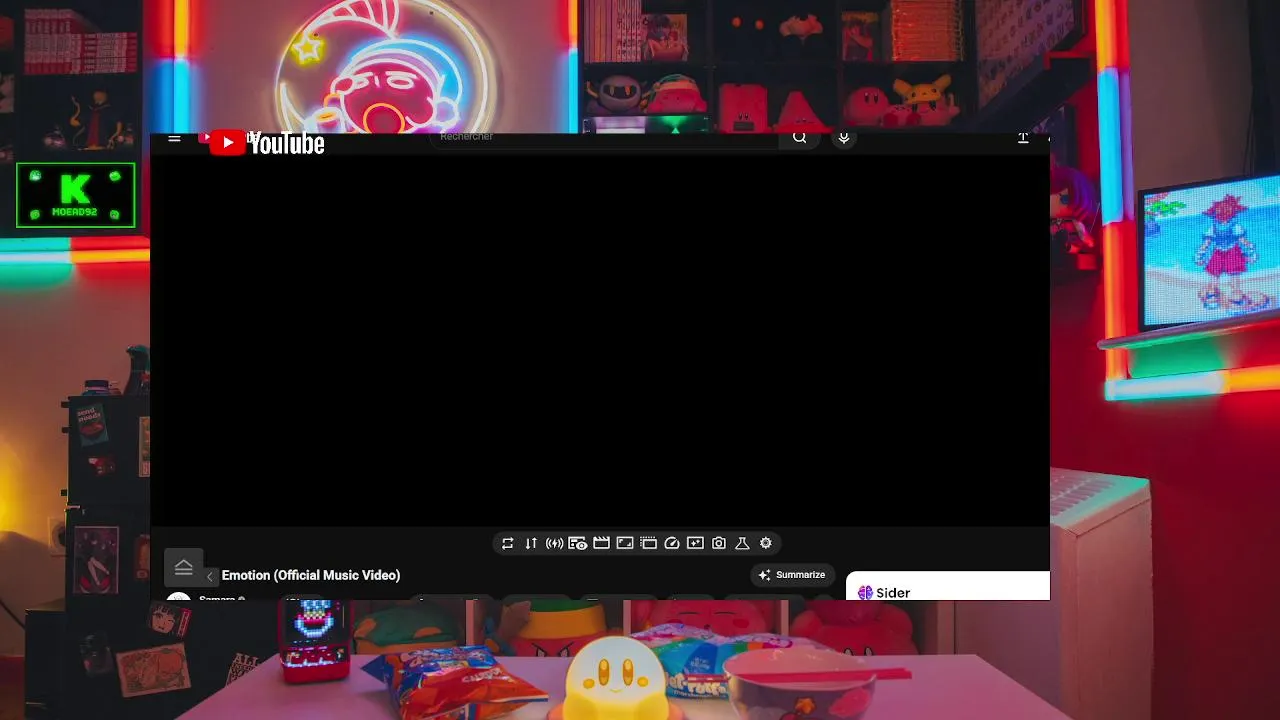
Task: Collapse using the left chevron beside title
Action: coord(210,576)
